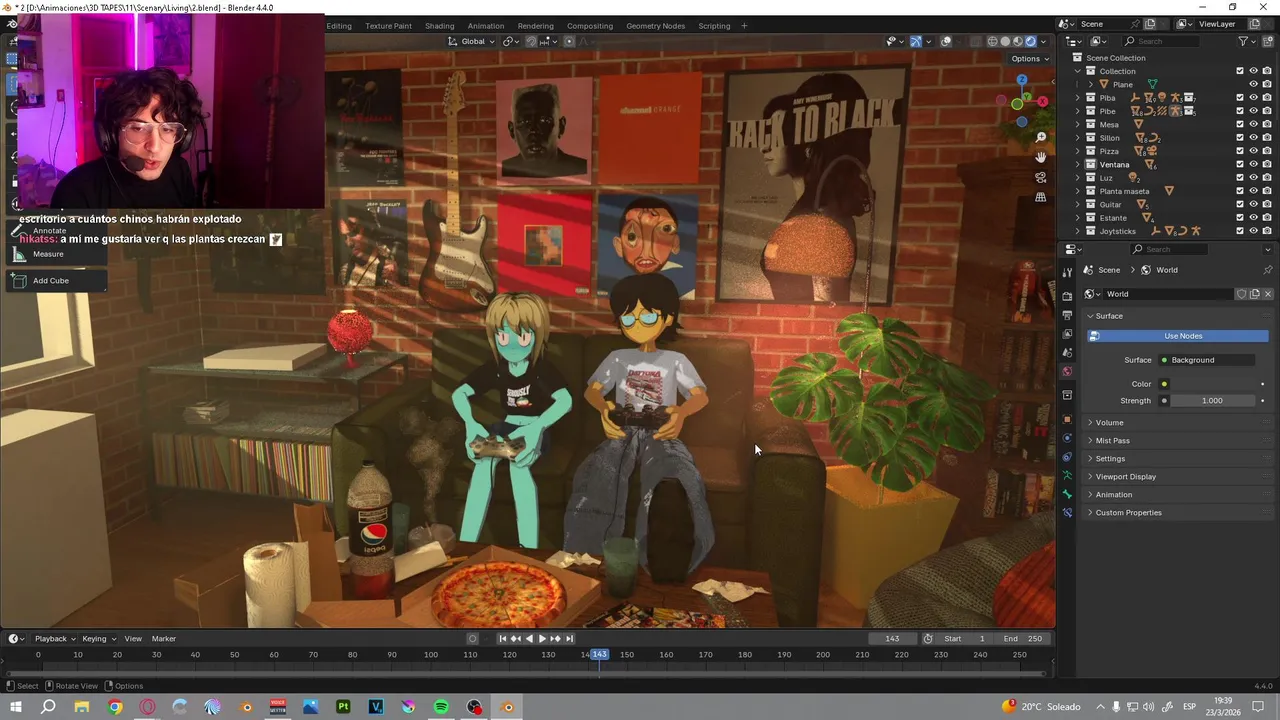The image size is (1280, 720).
Task: Open the World properties tab
Action: [1067, 371]
